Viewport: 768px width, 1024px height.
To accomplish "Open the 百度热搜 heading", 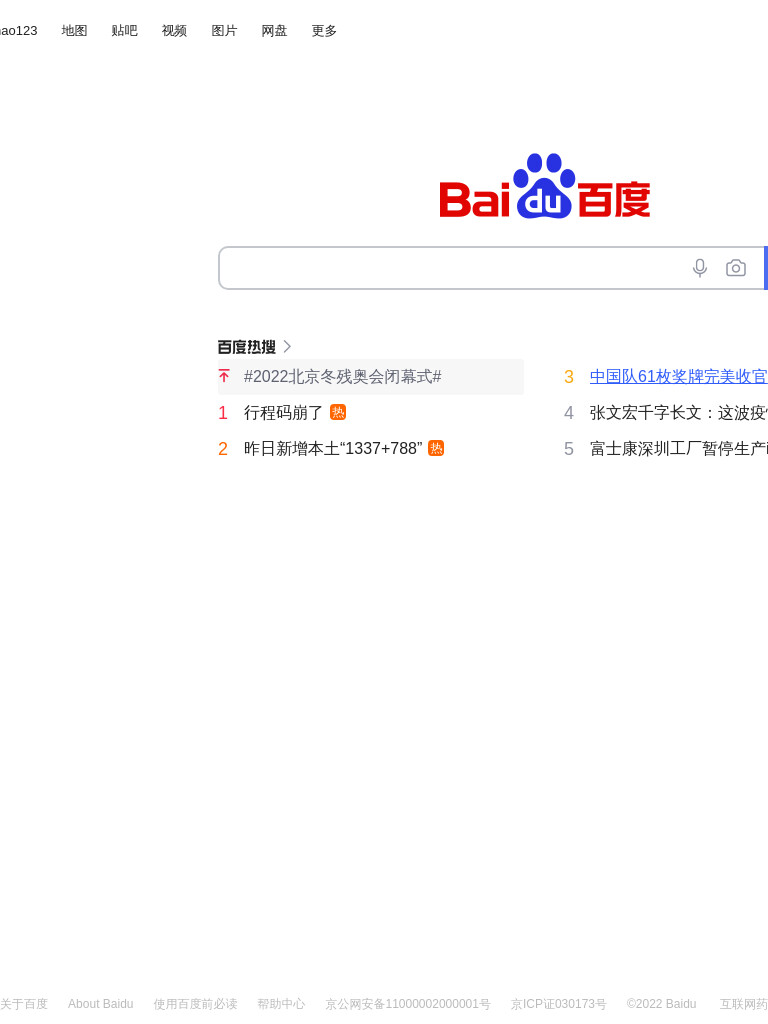I will coord(247,347).
